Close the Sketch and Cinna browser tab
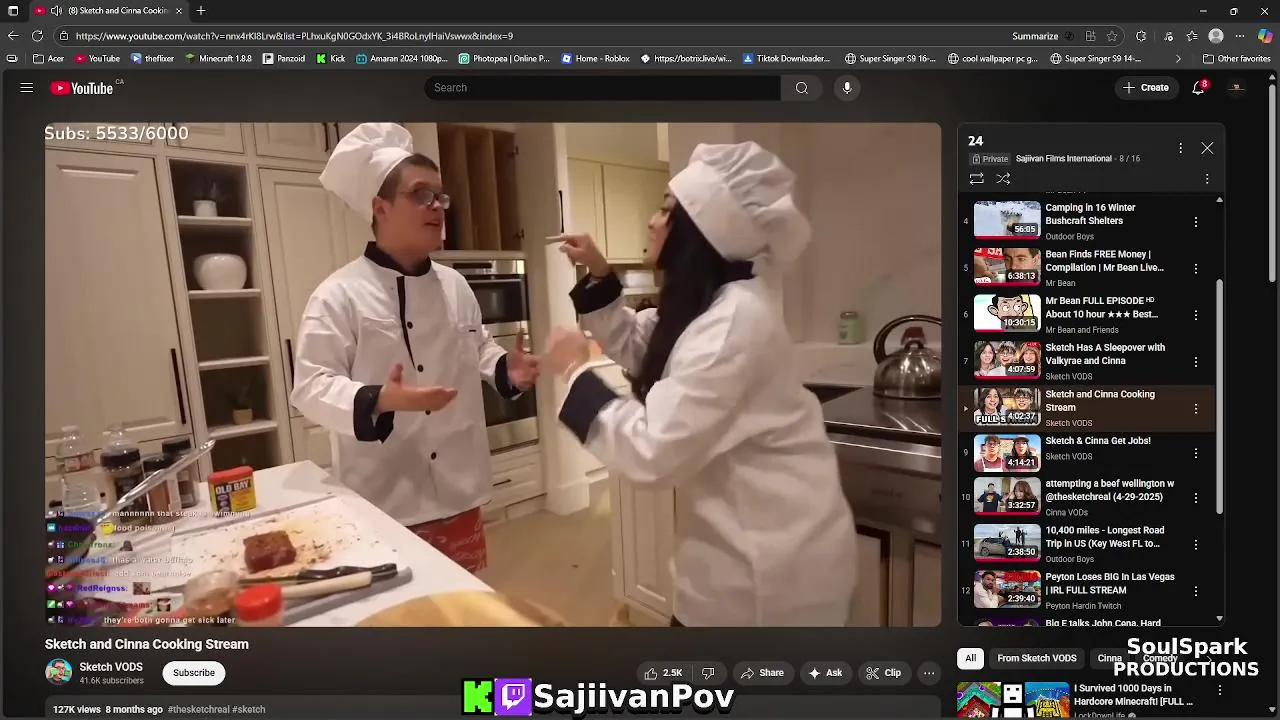Image resolution: width=1280 pixels, height=720 pixels. (179, 11)
